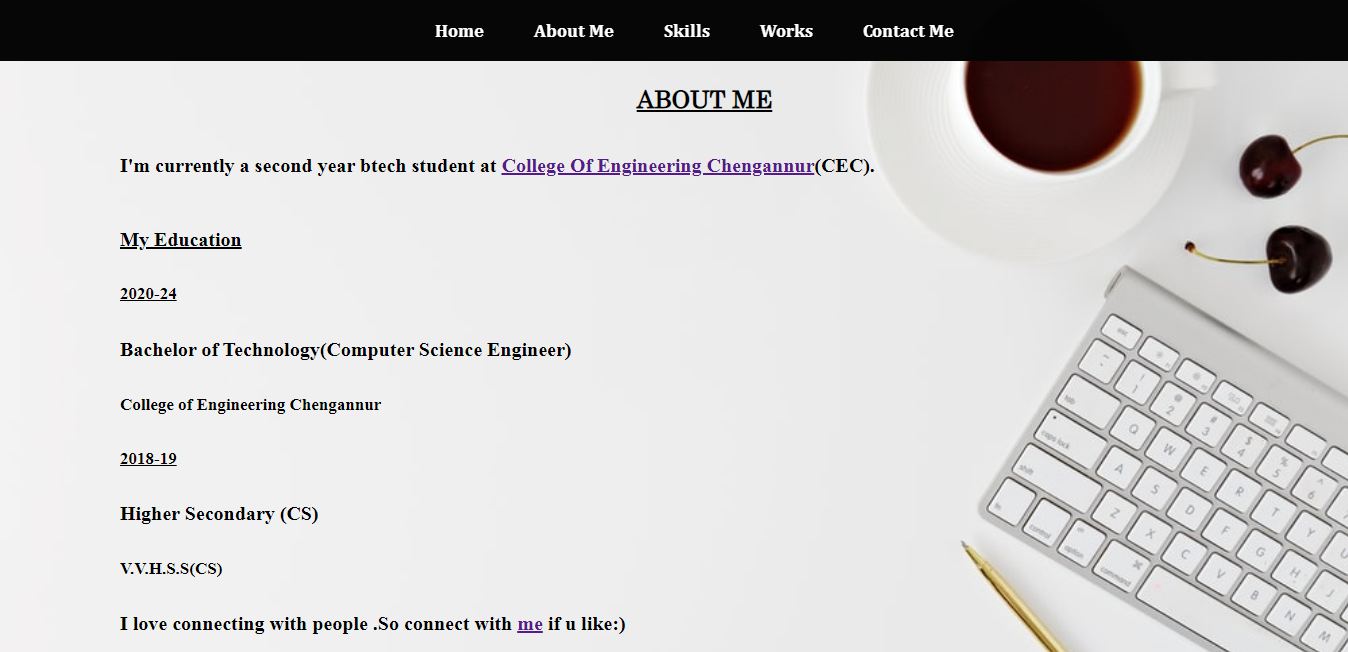Click the "I'm currently a second year" sentence
Viewport: 1348px width, 652px height.
point(497,166)
